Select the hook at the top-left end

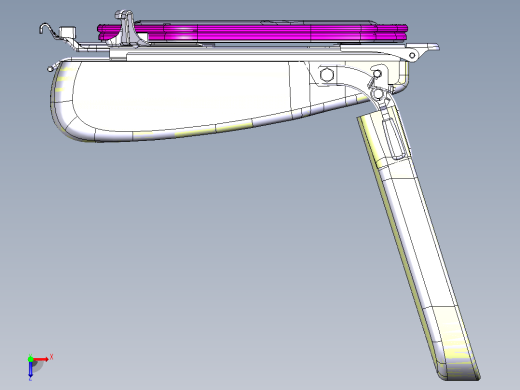(x=46, y=29)
